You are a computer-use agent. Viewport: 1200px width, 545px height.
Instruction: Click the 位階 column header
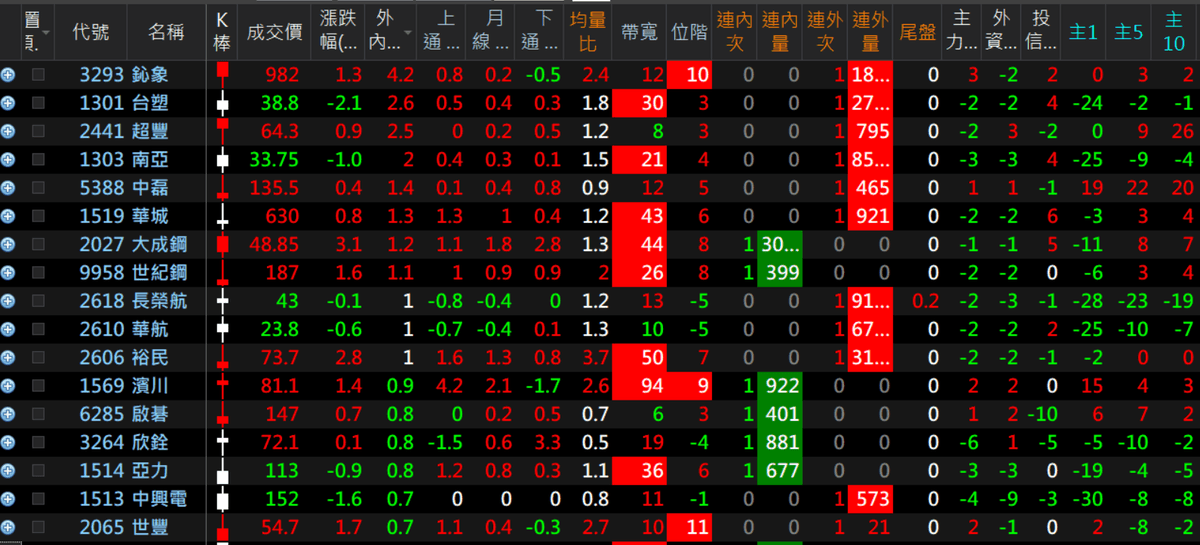click(689, 31)
